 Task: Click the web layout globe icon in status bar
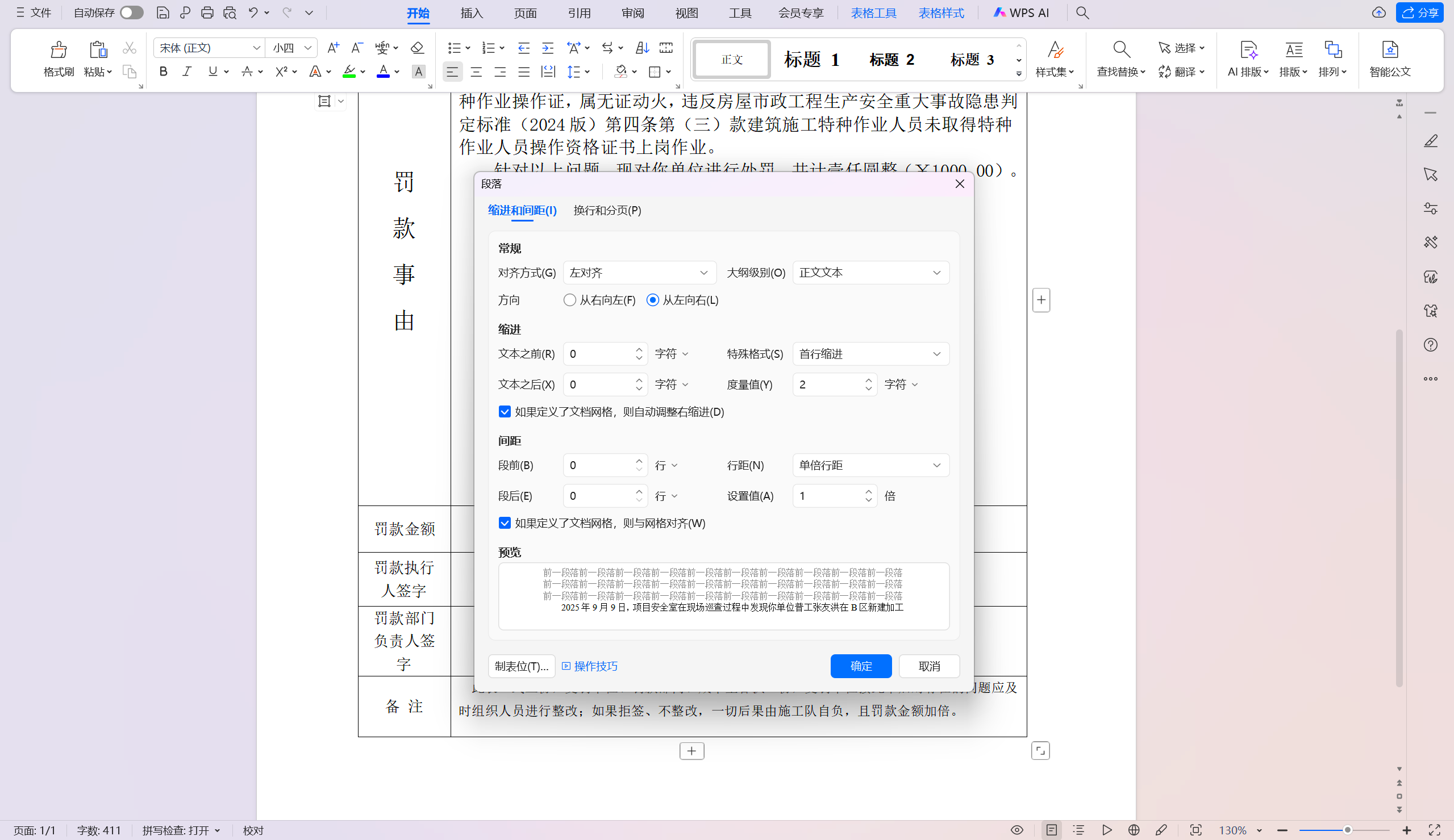tap(1134, 830)
